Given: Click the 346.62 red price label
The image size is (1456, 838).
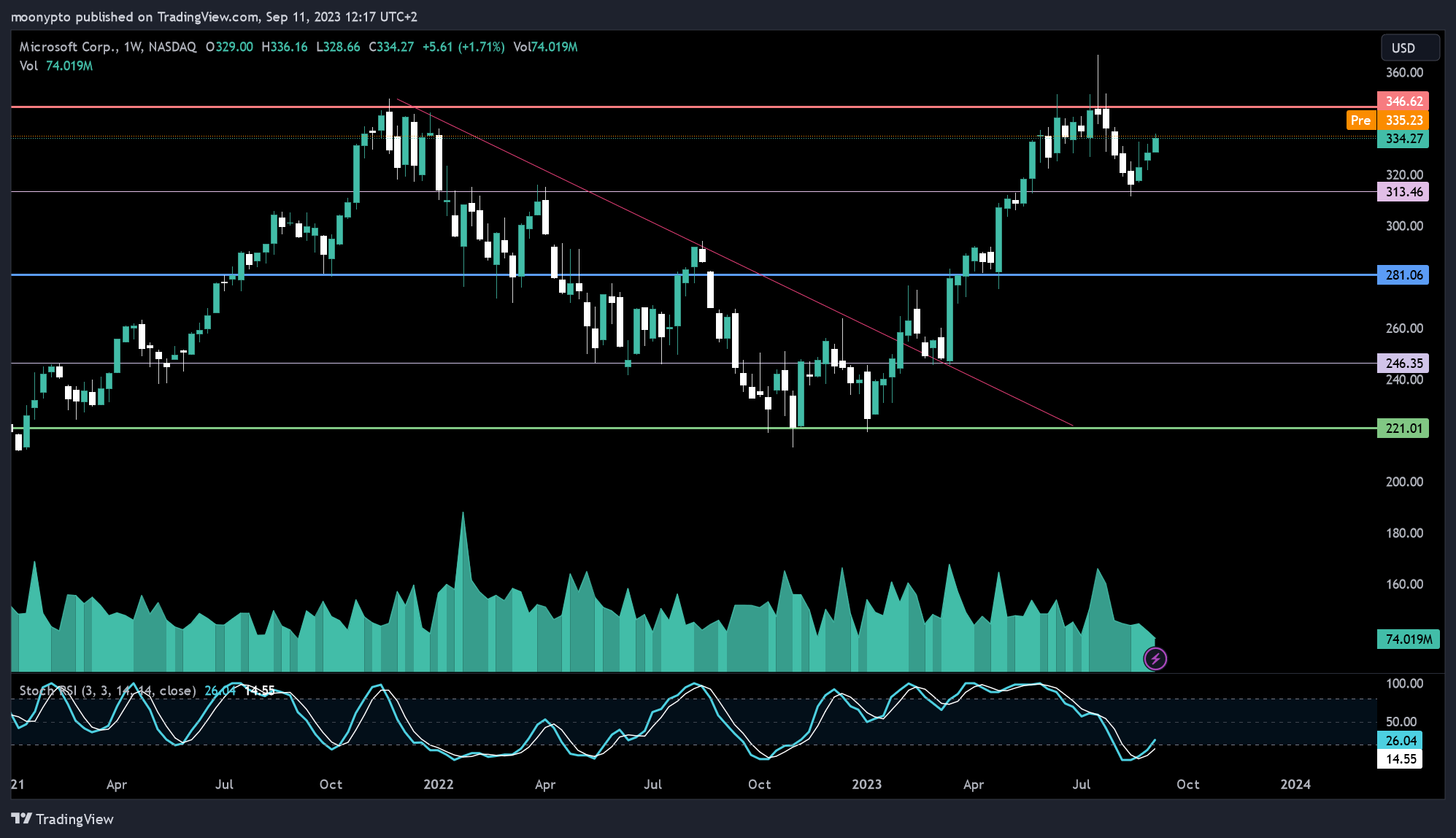Looking at the screenshot, I should tap(1403, 101).
